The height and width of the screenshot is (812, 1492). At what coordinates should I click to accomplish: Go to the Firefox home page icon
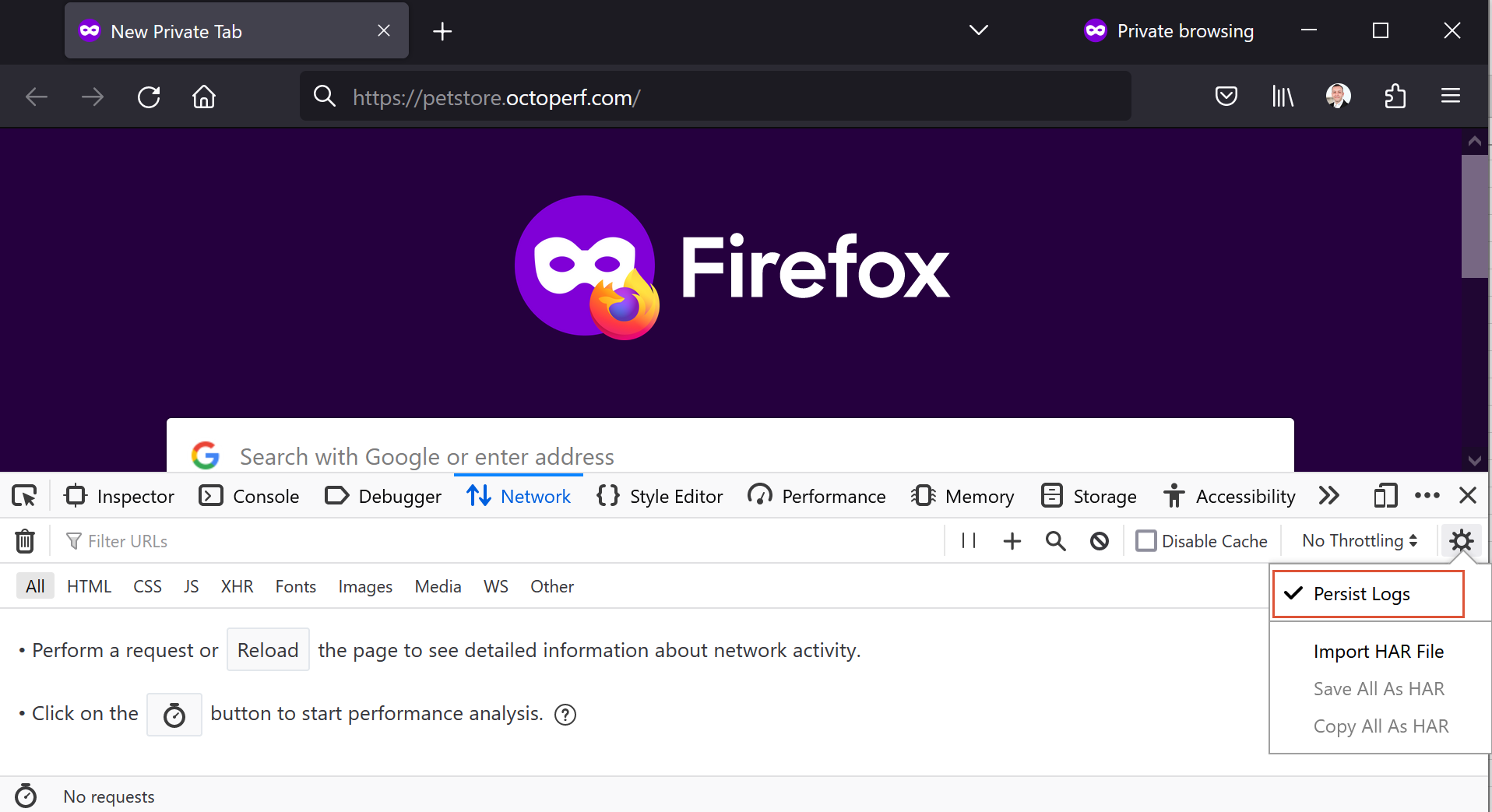click(204, 97)
